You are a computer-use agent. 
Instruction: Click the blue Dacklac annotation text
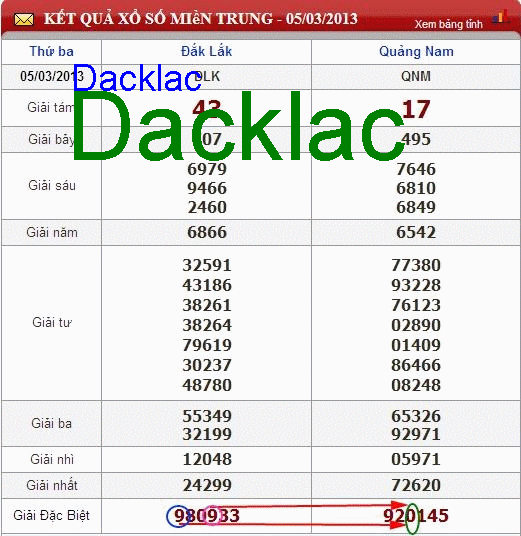tap(137, 78)
